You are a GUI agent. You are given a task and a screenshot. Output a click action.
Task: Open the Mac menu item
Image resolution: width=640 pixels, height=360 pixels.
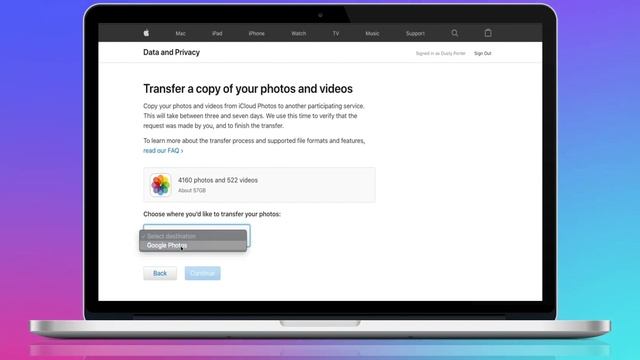click(x=180, y=33)
